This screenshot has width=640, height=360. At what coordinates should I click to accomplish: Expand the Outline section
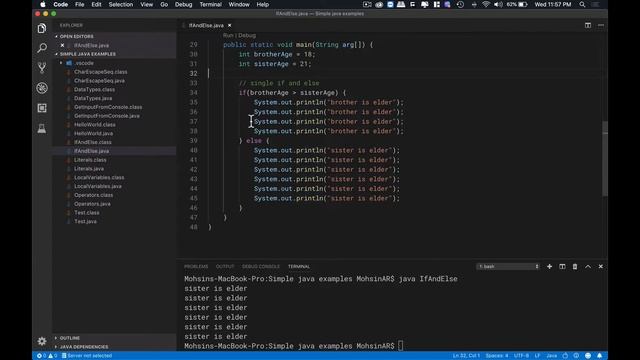point(70,338)
